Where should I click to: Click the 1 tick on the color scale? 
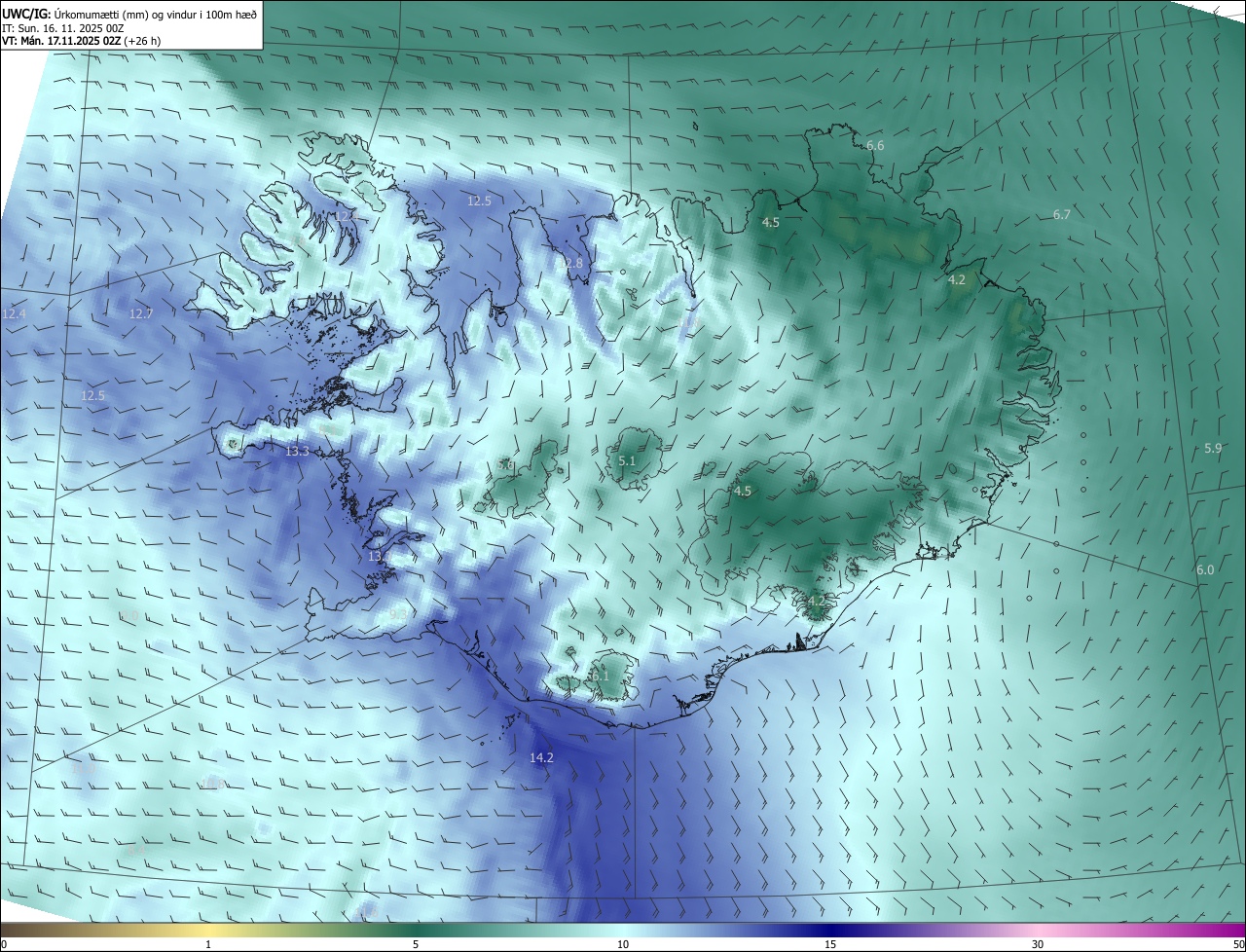click(208, 944)
